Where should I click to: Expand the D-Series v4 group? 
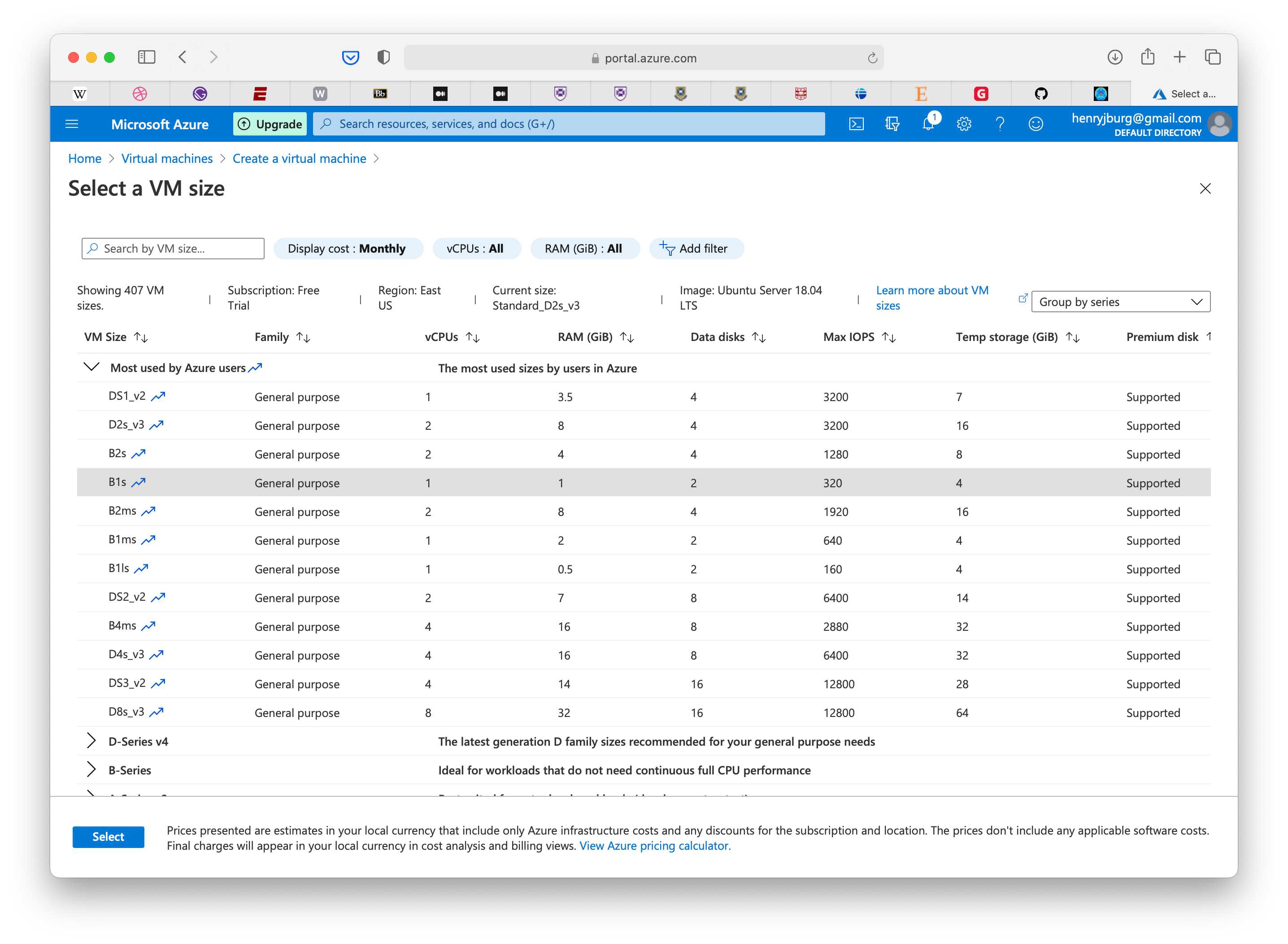(91, 741)
